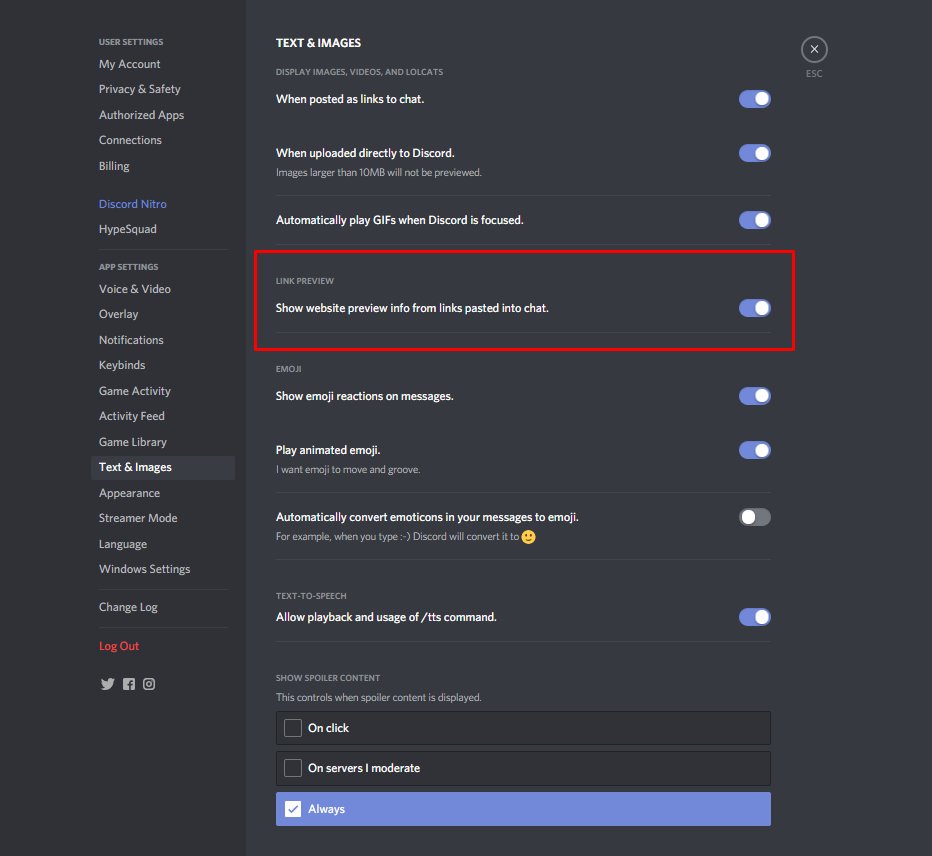Select the Text & Images sidebar entry

tap(163, 467)
